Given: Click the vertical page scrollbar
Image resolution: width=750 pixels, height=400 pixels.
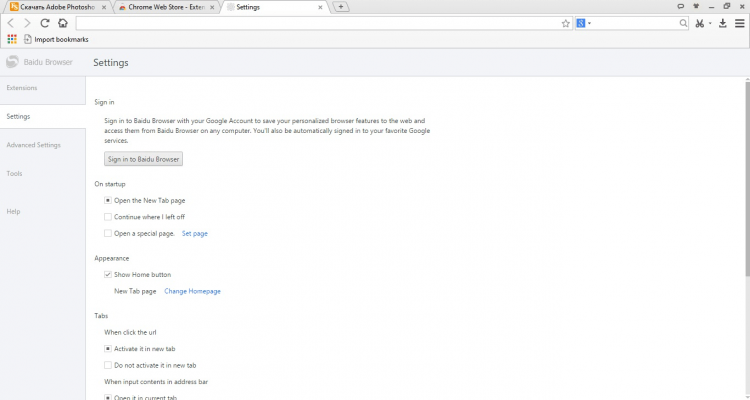Looking at the screenshot, I should tap(747, 178).
